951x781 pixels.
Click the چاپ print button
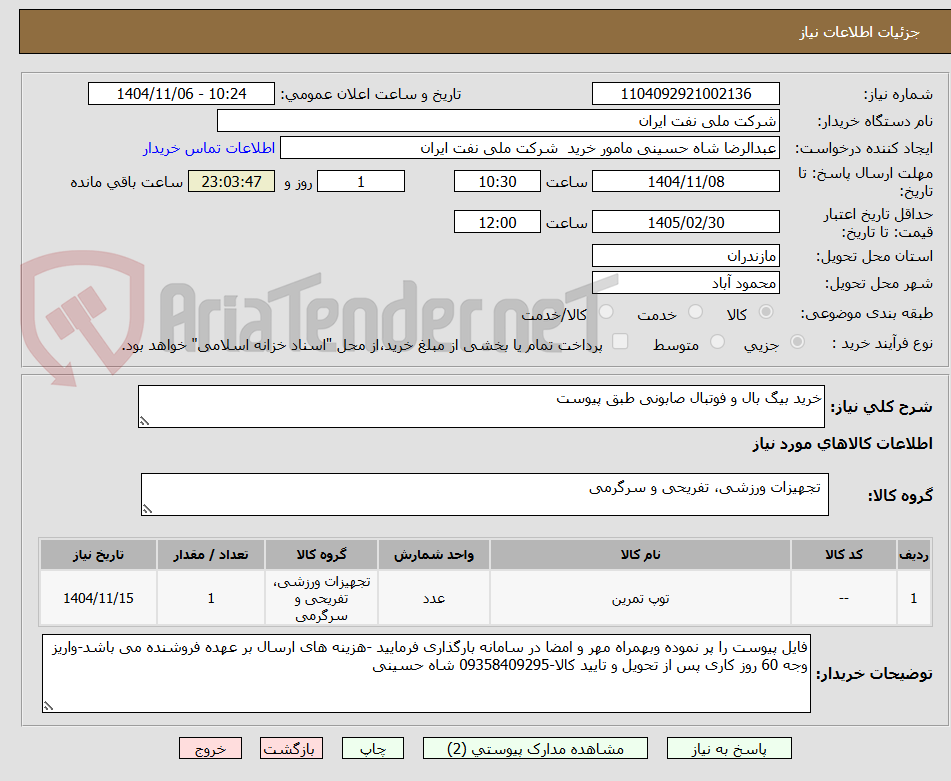(372, 748)
